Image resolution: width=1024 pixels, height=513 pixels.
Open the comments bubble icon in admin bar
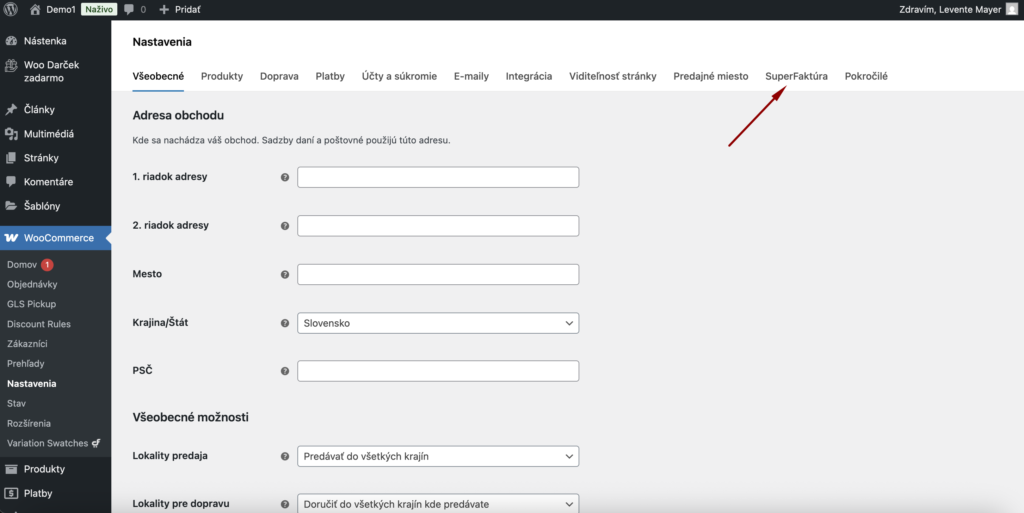[129, 9]
